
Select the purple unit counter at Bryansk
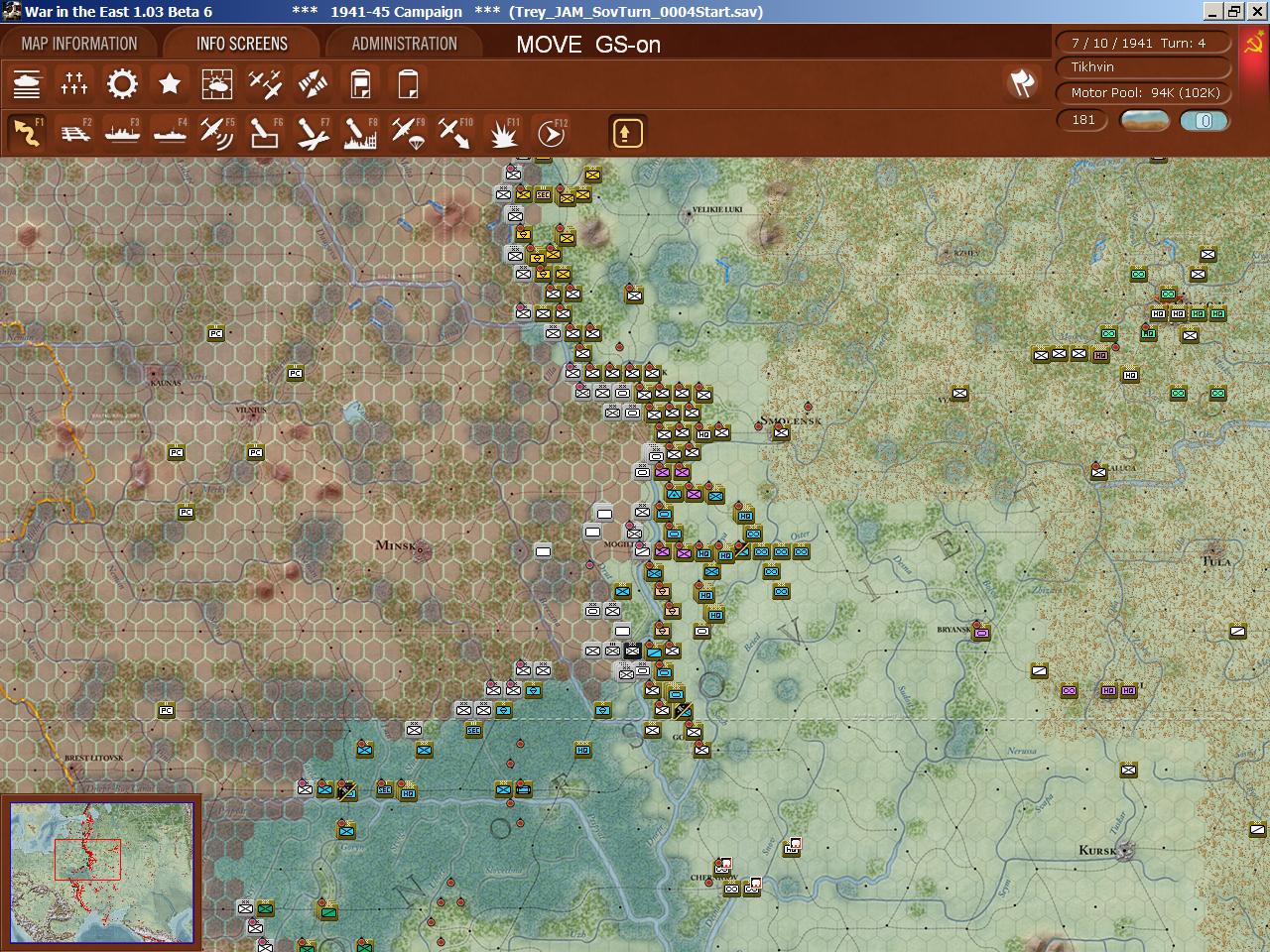point(981,632)
